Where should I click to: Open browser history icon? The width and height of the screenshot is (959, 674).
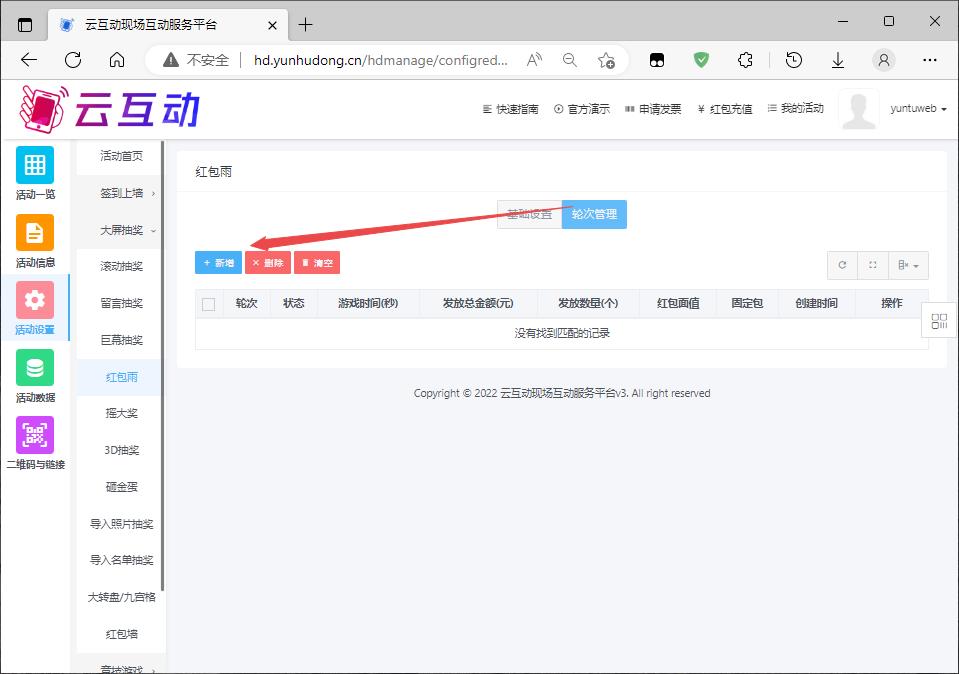point(794,60)
